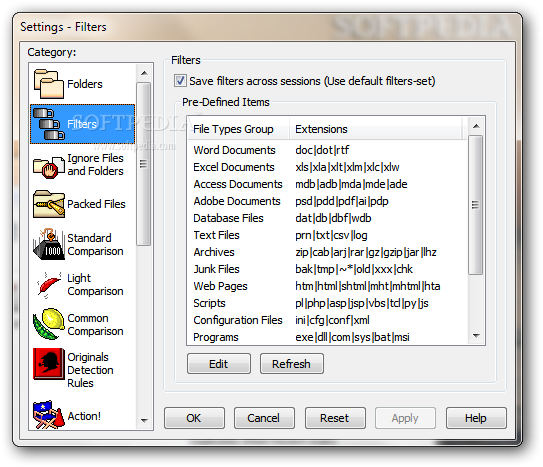The image size is (543, 467).
Task: Open Help for the settings dialog
Action: (476, 418)
